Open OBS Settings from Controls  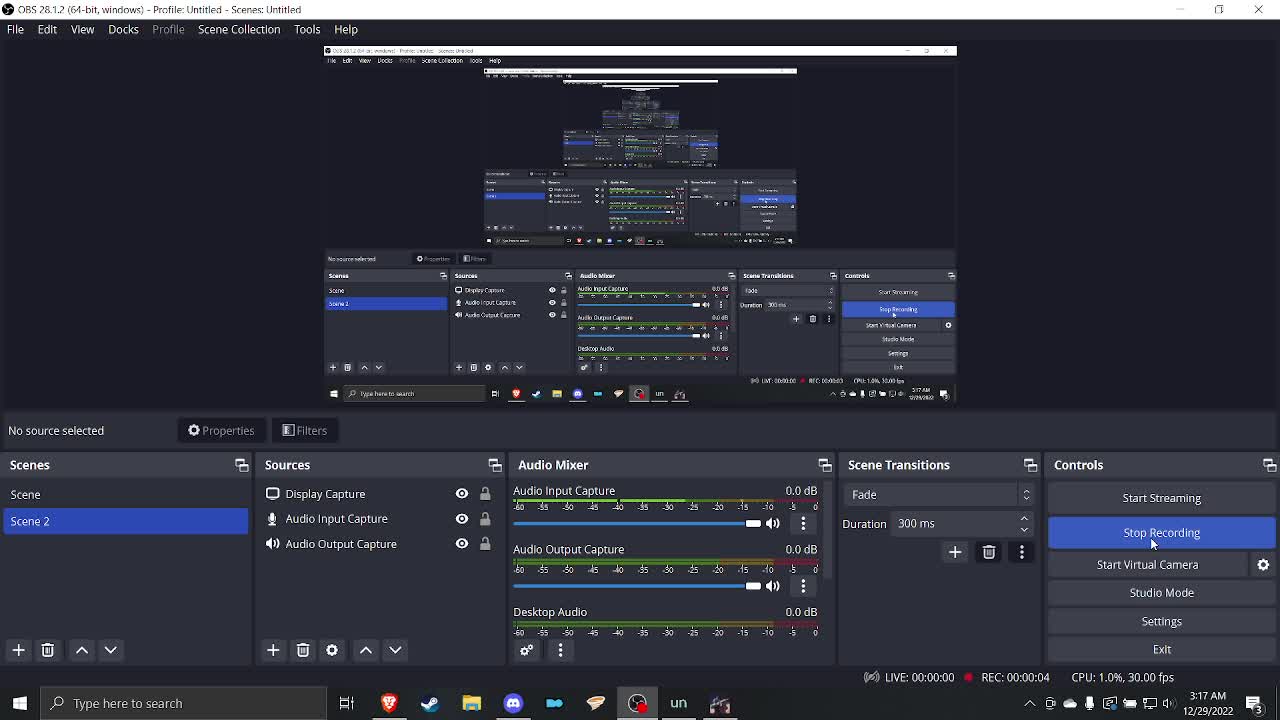click(x=1161, y=621)
